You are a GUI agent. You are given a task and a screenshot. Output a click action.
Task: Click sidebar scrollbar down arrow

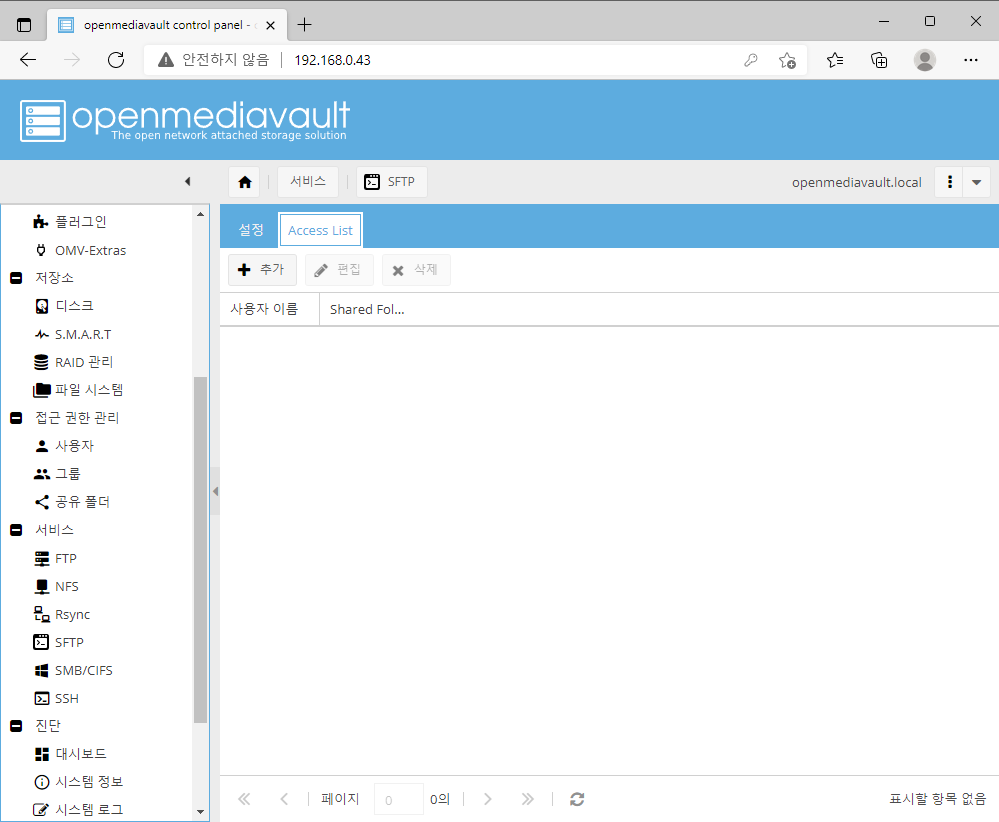(x=201, y=812)
